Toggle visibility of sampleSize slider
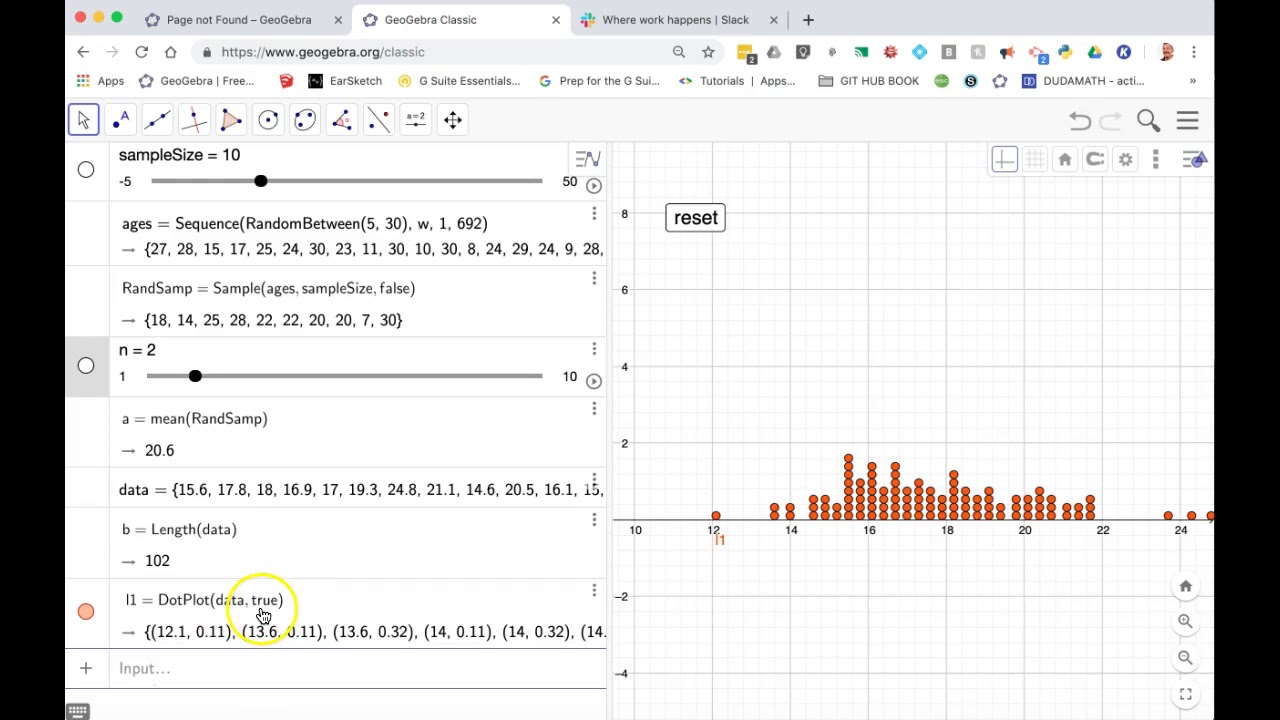Viewport: 1280px width, 720px height. click(86, 170)
